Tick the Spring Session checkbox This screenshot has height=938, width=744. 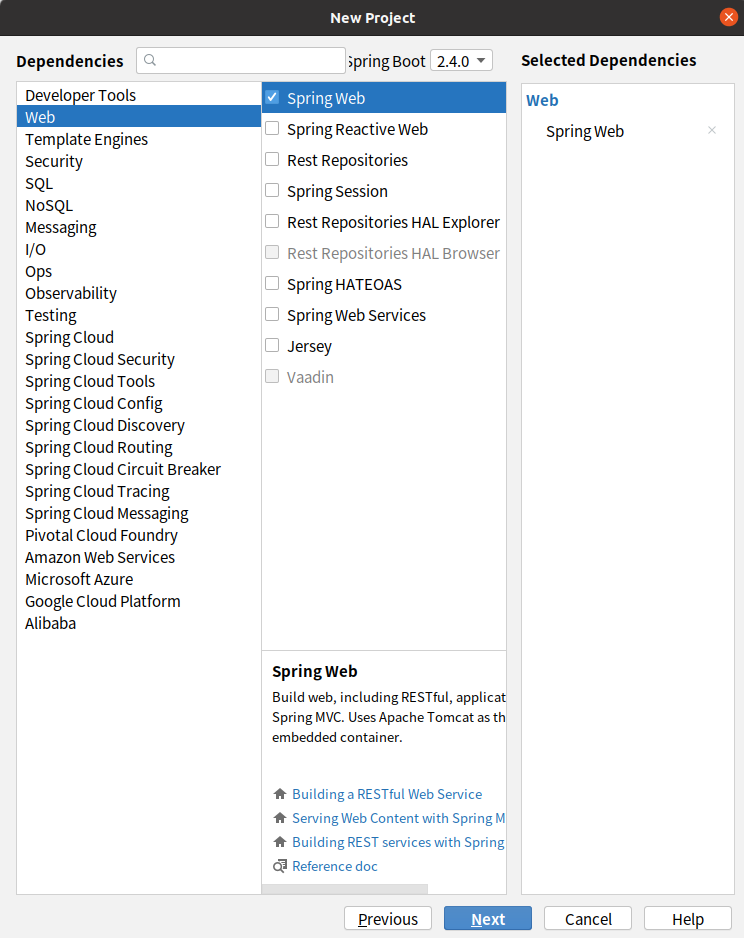click(272, 190)
